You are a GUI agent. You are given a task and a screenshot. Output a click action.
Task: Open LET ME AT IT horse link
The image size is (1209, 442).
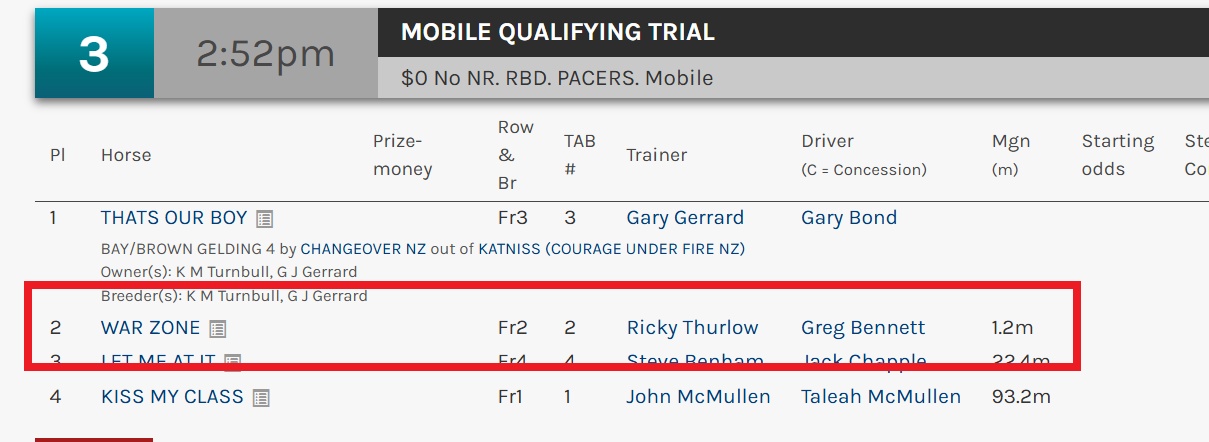(x=159, y=360)
